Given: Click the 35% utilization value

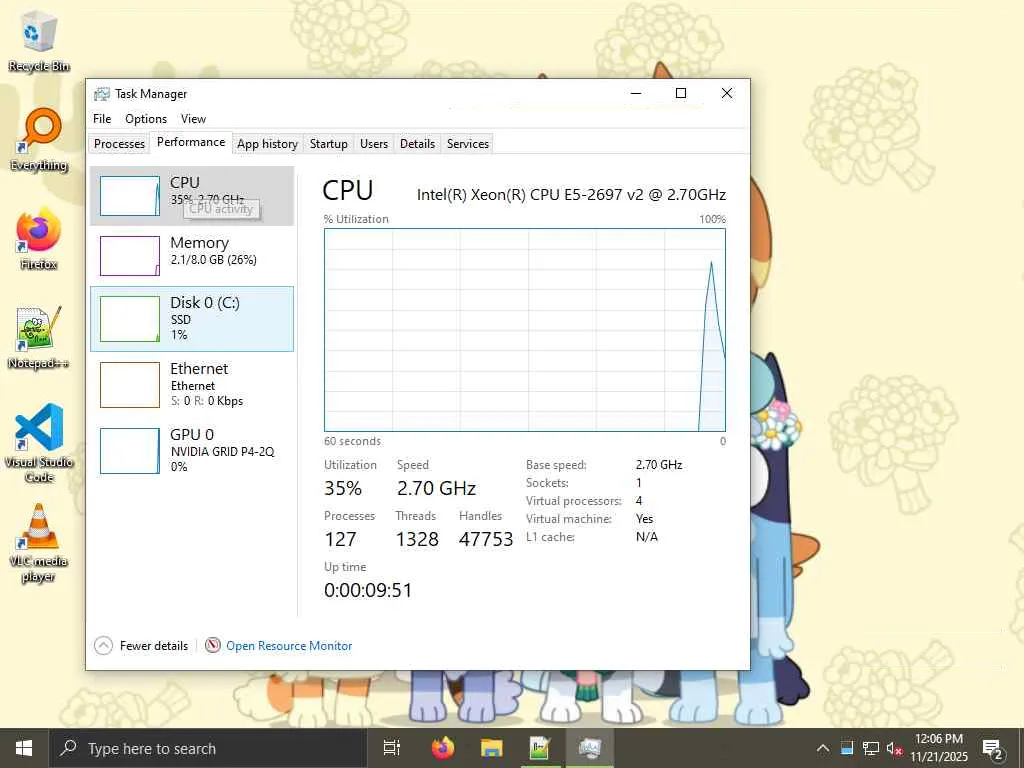Looking at the screenshot, I should [x=343, y=488].
